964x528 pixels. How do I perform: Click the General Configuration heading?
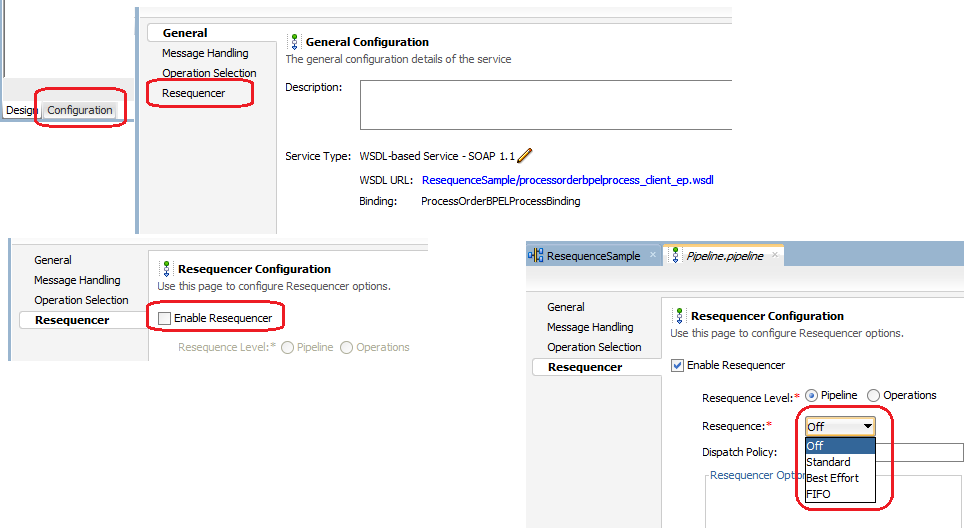pos(367,42)
